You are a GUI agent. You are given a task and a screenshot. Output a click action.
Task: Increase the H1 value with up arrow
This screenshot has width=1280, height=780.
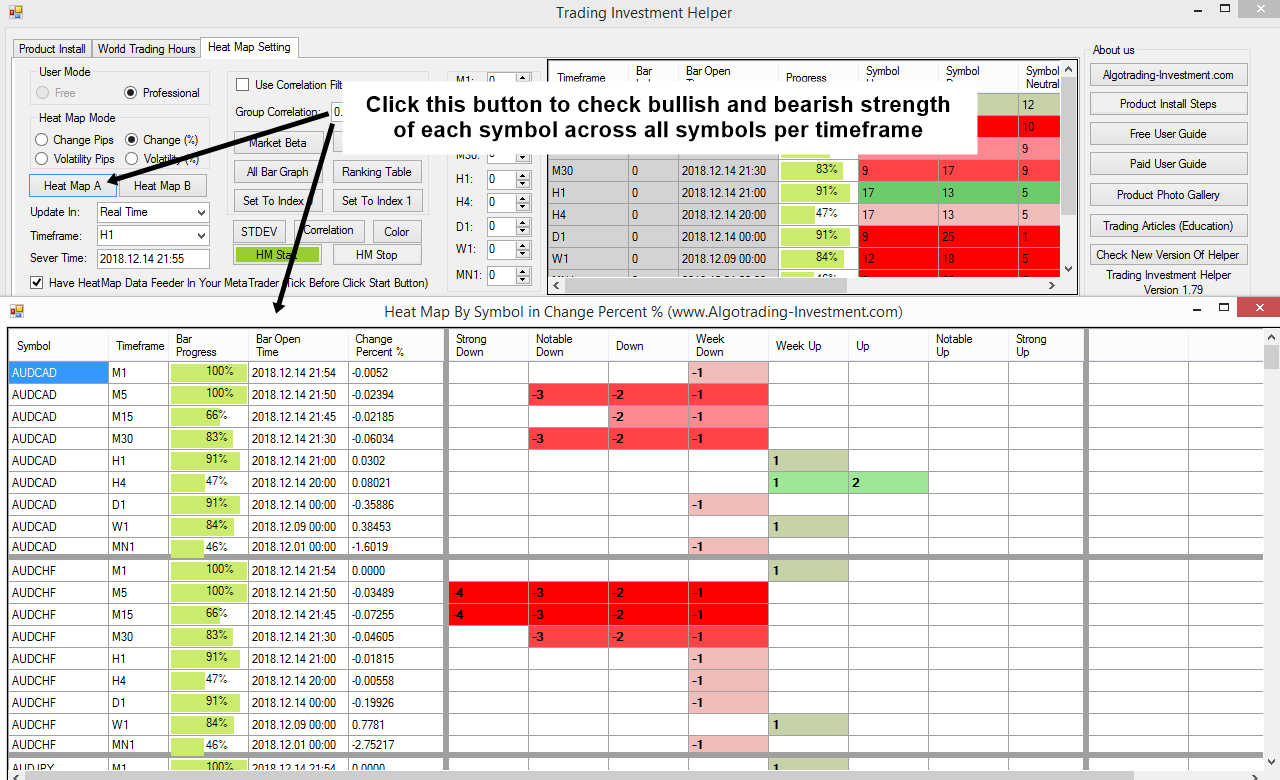point(522,175)
